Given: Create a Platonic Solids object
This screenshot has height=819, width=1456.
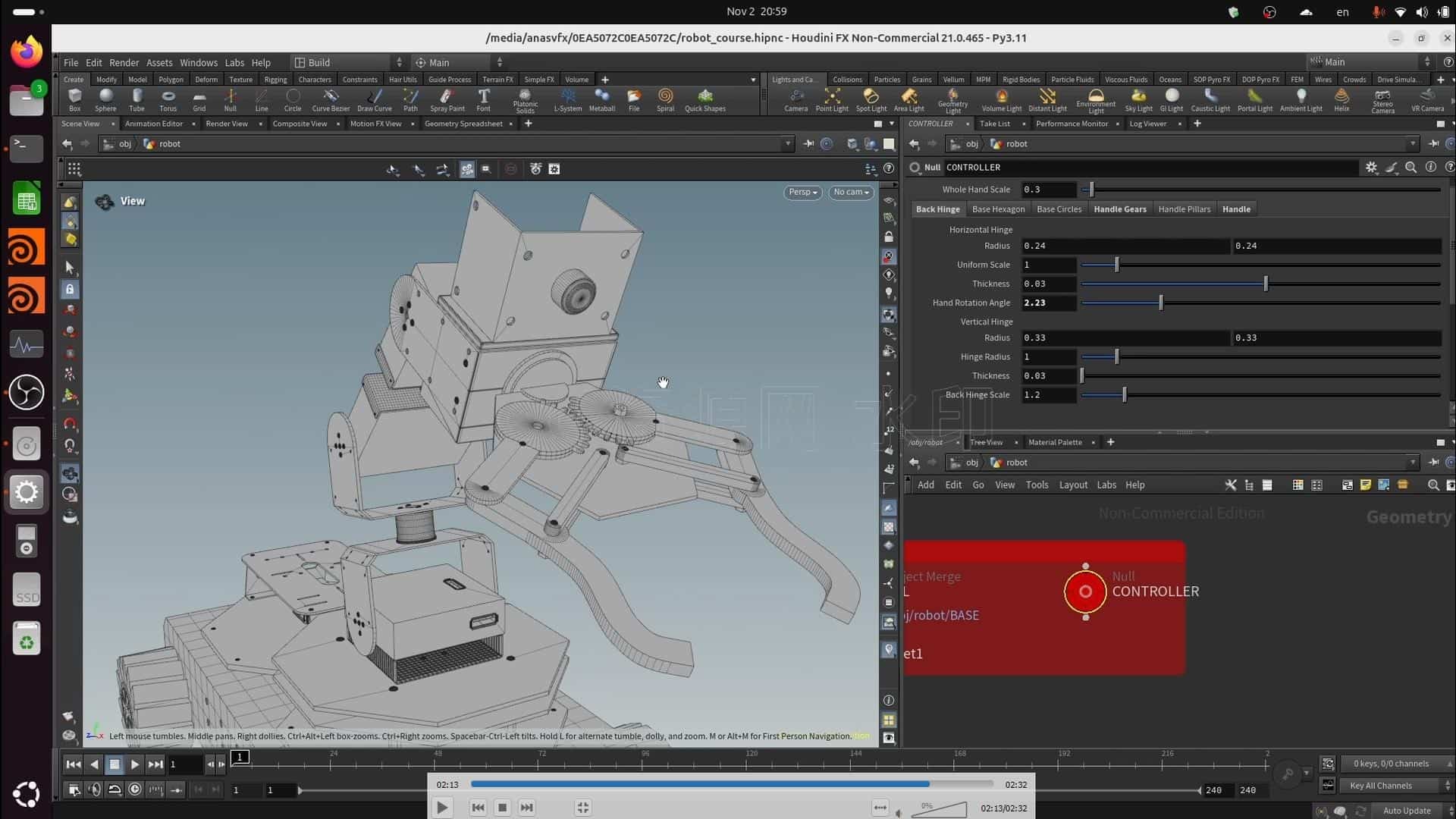Looking at the screenshot, I should click(524, 99).
